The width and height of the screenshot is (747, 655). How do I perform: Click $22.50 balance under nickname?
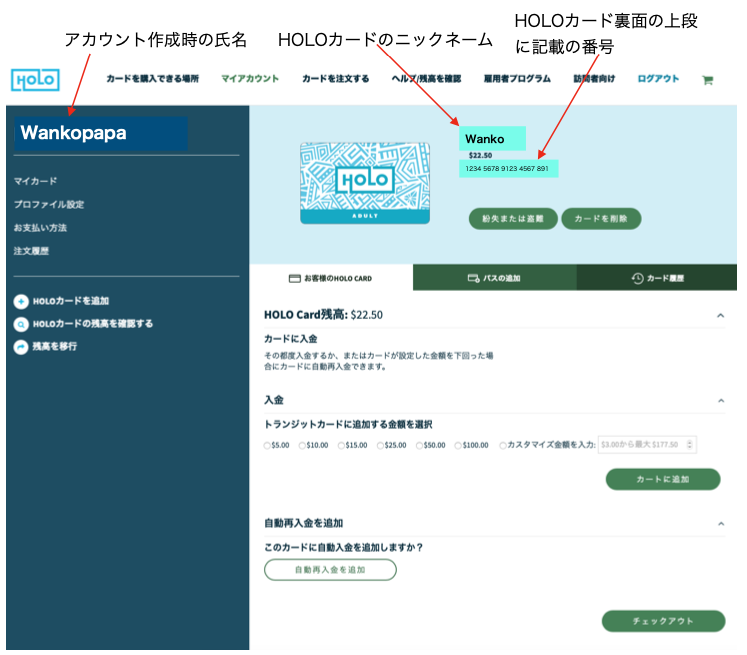tap(480, 155)
